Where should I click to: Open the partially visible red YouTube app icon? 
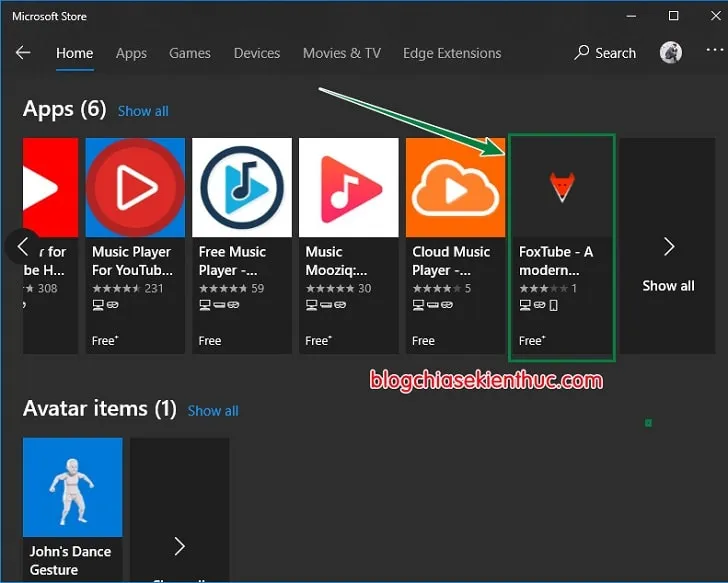click(50, 188)
